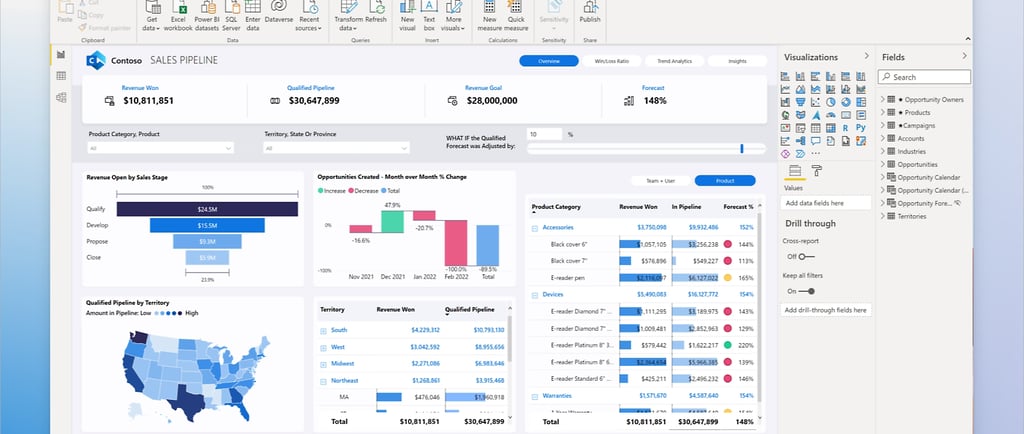
Task: Open the More visuals dropdown
Action: pos(453,16)
